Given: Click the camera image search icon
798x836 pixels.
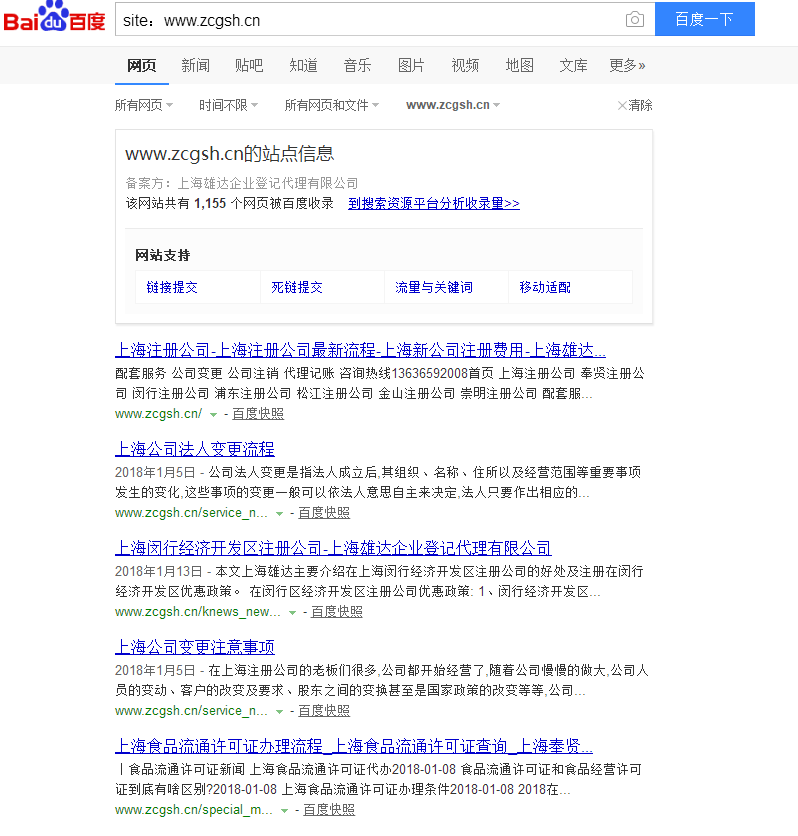Looking at the screenshot, I should (634, 20).
